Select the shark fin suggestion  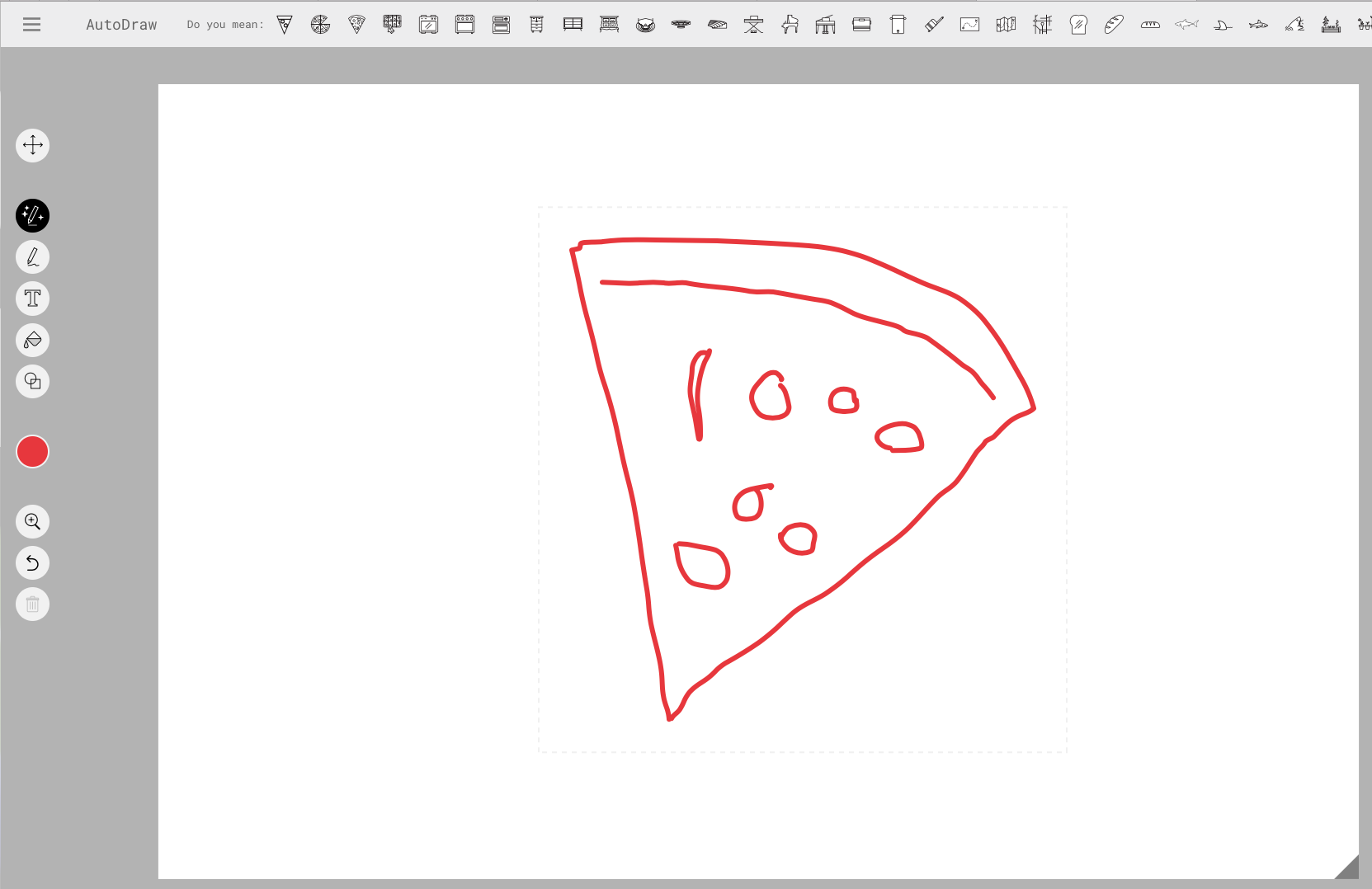pos(1223,25)
